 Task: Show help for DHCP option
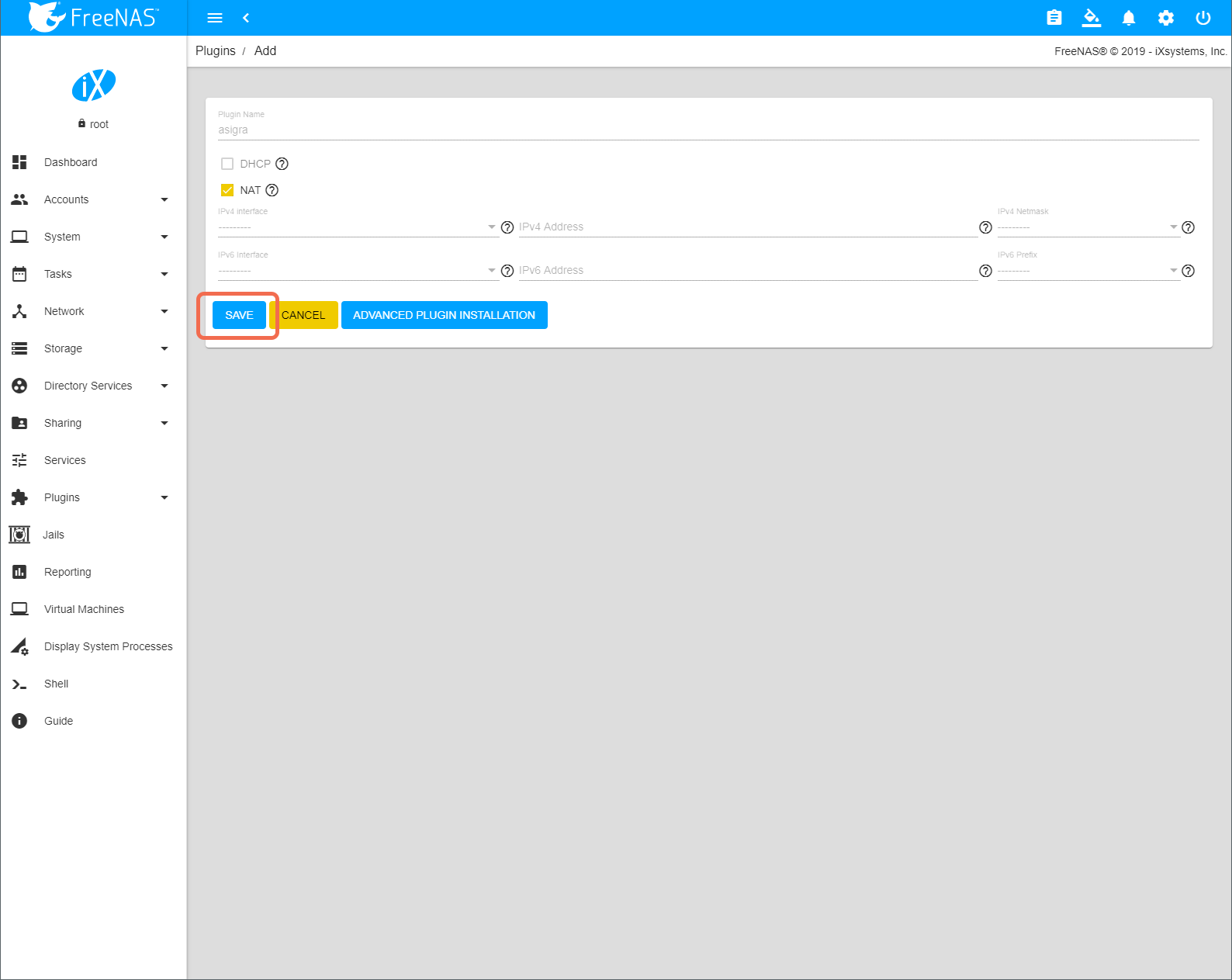click(x=282, y=164)
